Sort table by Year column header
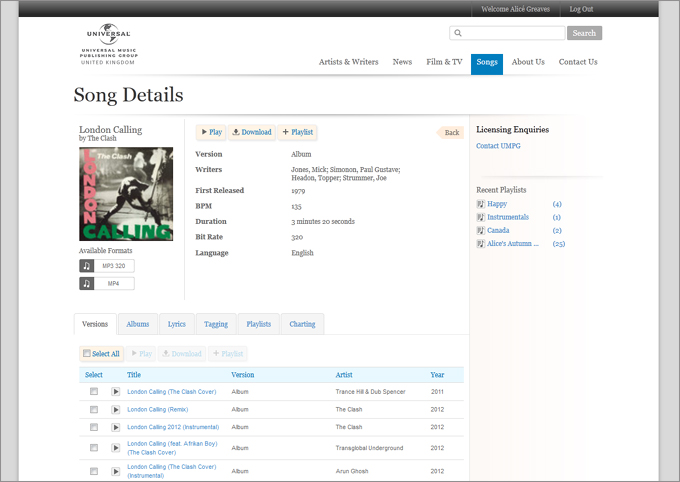The height and width of the screenshot is (482, 680). [437, 375]
